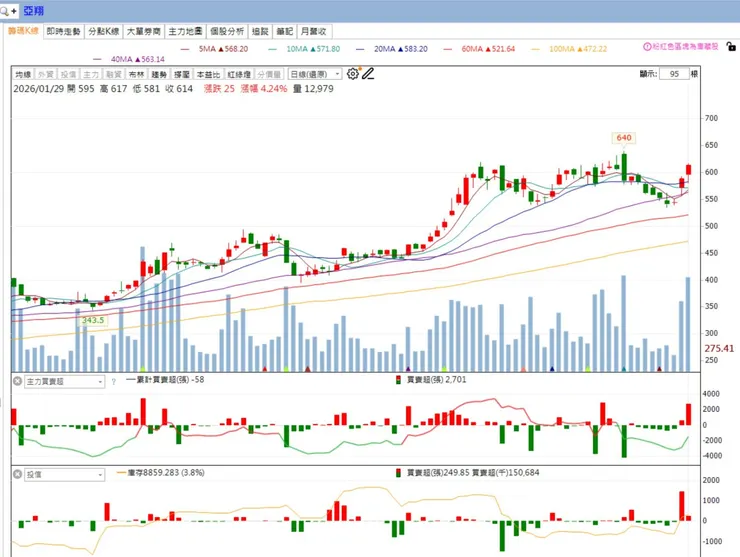Click the 20MA legend color line
This screenshot has width=740, height=557.
tap(361, 49)
